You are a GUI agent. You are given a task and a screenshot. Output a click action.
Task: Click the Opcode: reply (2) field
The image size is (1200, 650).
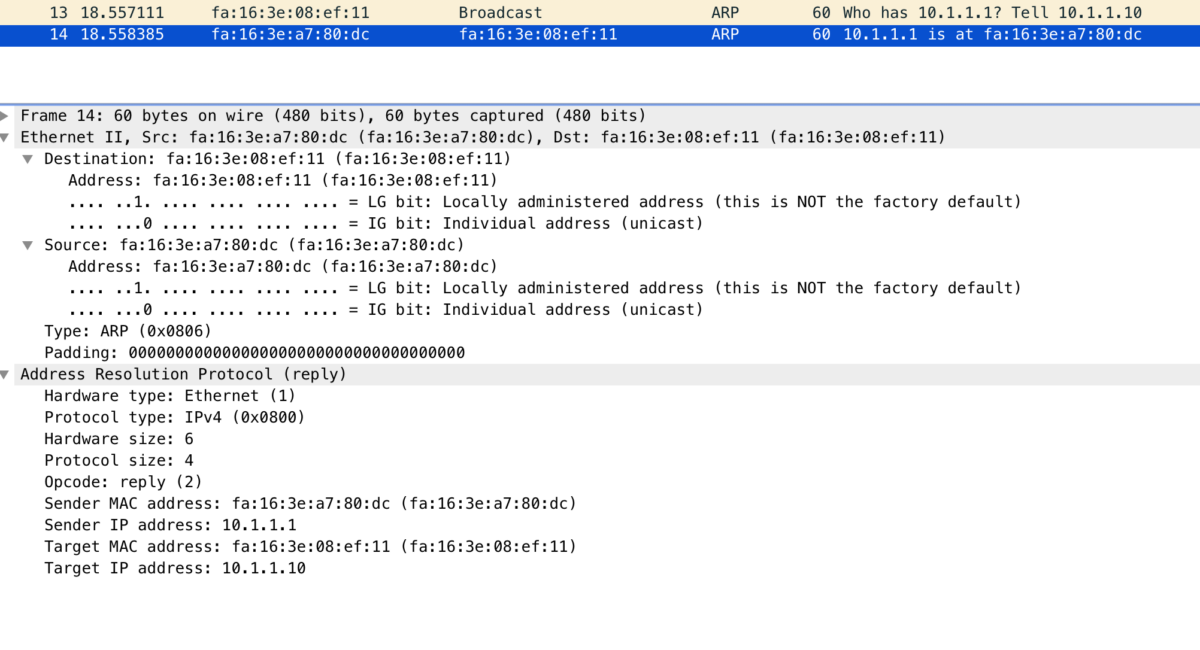pyautogui.click(x=124, y=482)
